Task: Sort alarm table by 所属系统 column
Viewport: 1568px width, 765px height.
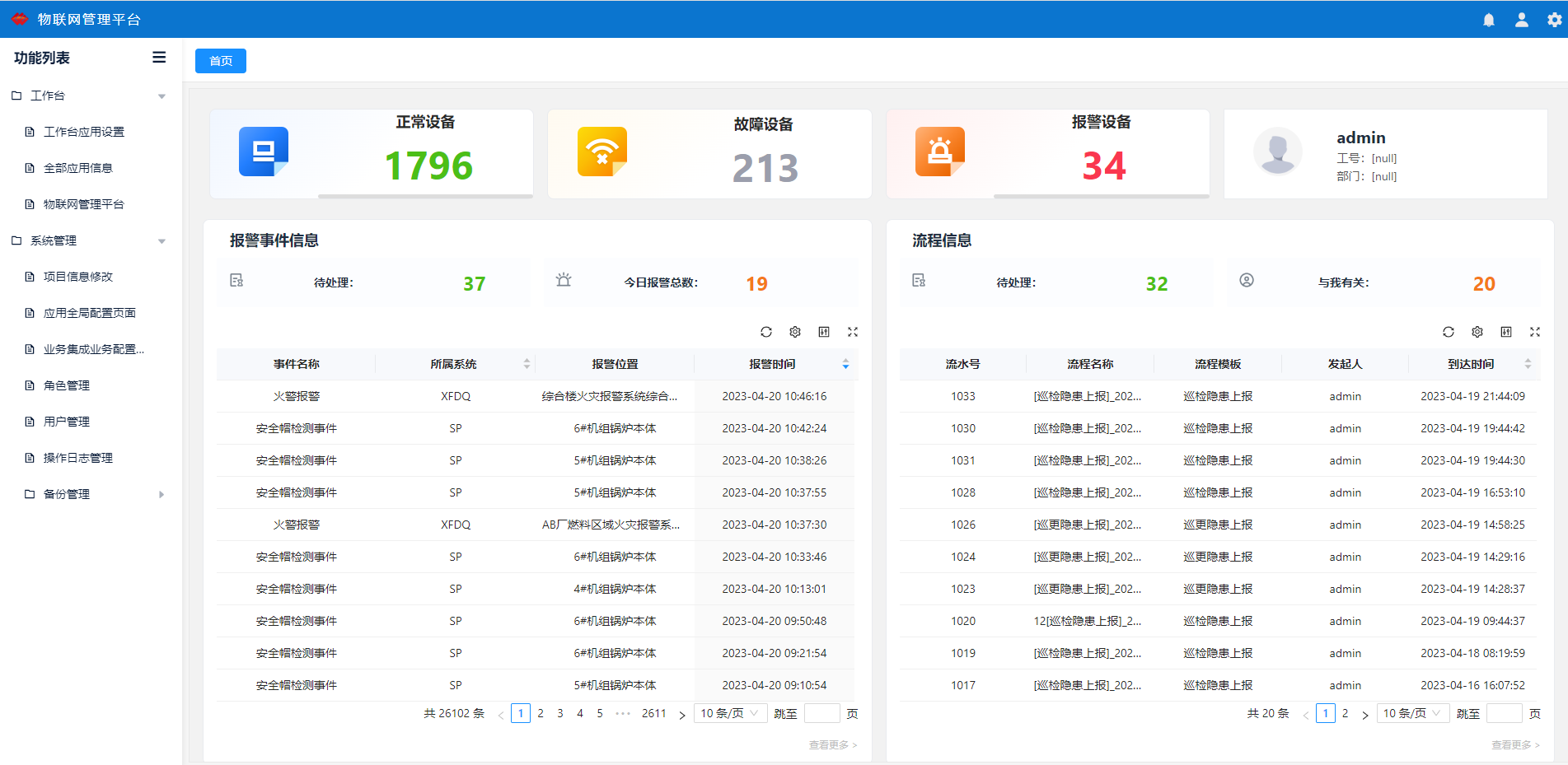Action: point(527,364)
